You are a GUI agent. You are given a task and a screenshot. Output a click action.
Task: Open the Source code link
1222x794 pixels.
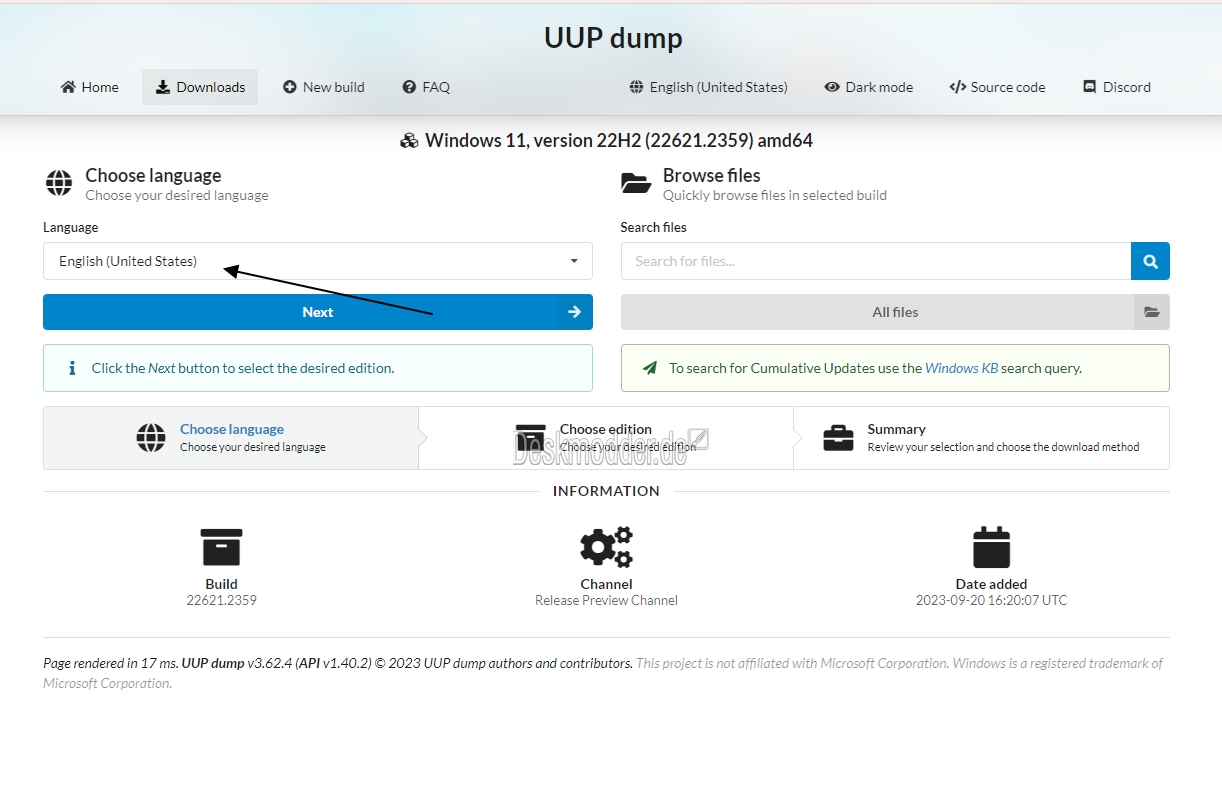pyautogui.click(x=997, y=87)
